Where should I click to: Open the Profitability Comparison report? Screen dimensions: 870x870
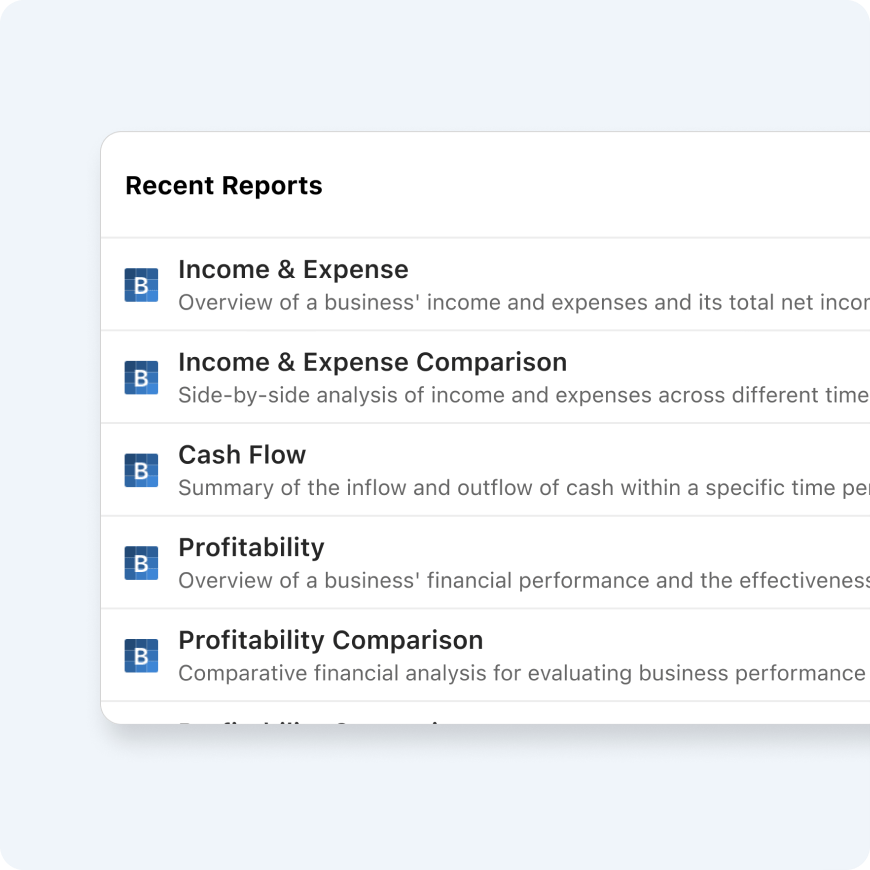coord(330,640)
